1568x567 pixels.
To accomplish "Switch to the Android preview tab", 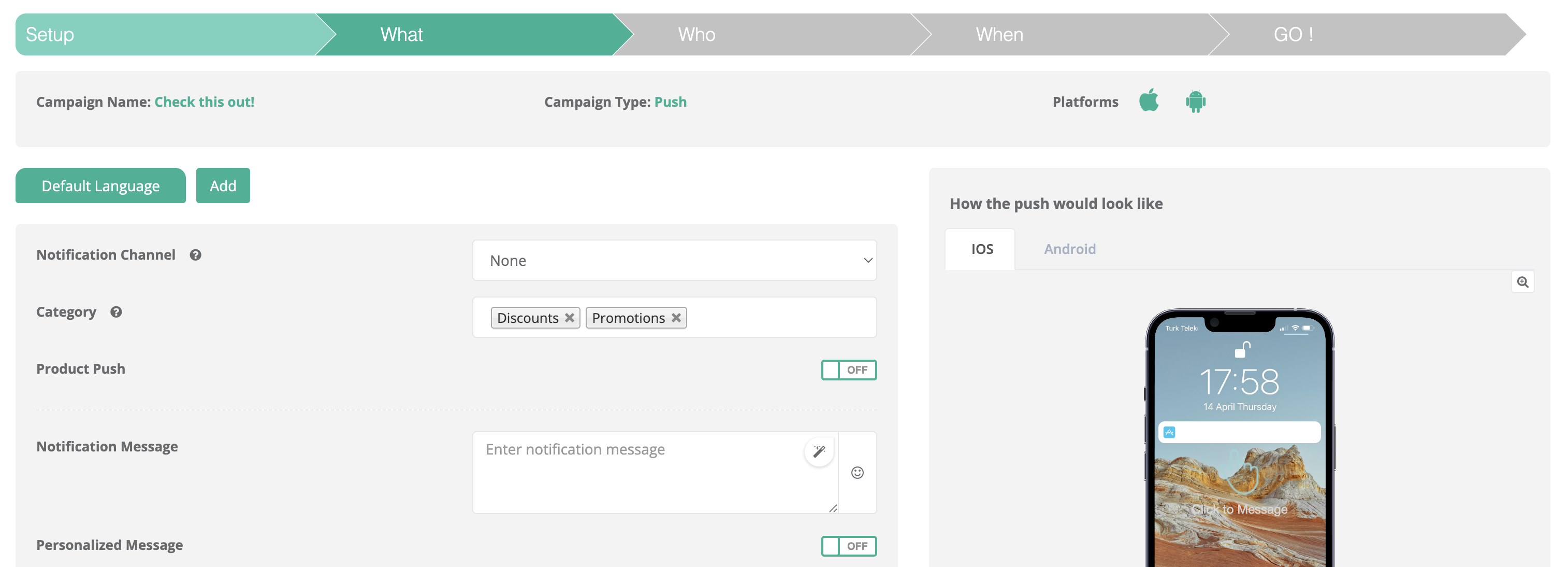I will [1069, 249].
